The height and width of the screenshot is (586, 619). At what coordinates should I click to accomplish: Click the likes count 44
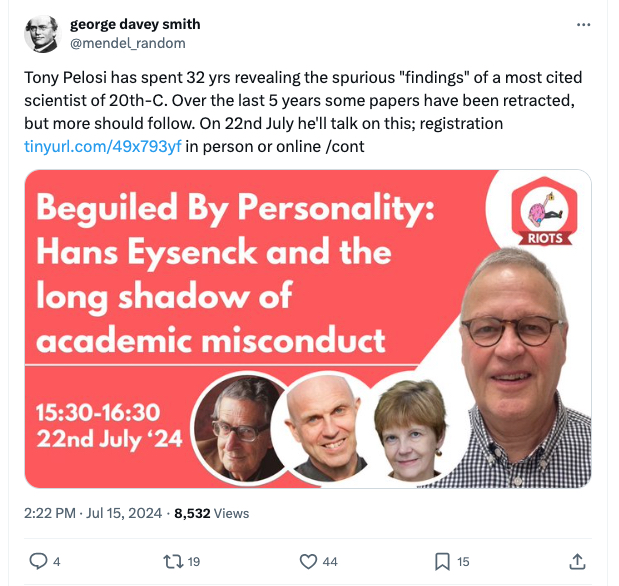coord(330,562)
